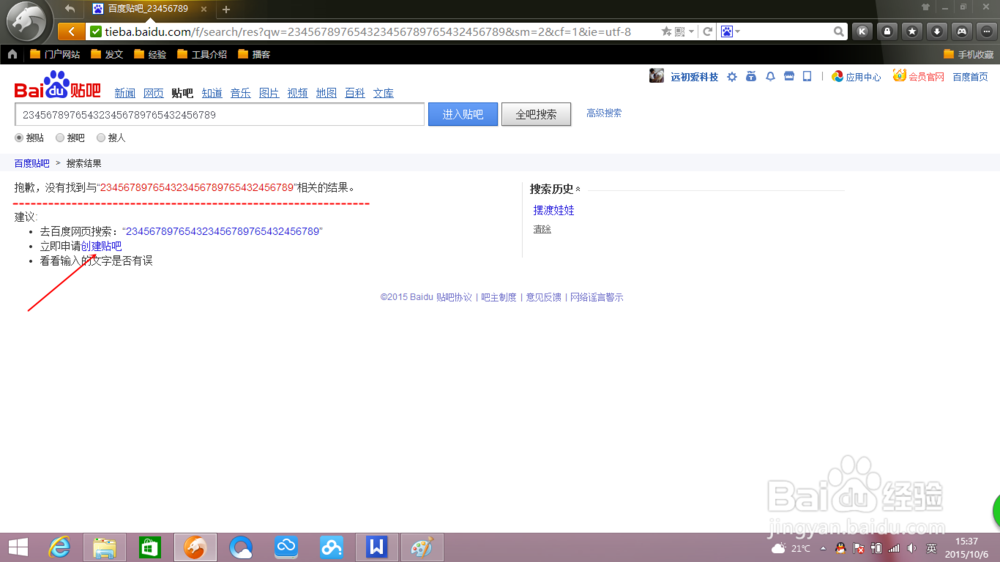This screenshot has height=562, width=1000.
Task: Open the 意见反馈 footer link
Action: (x=543, y=297)
